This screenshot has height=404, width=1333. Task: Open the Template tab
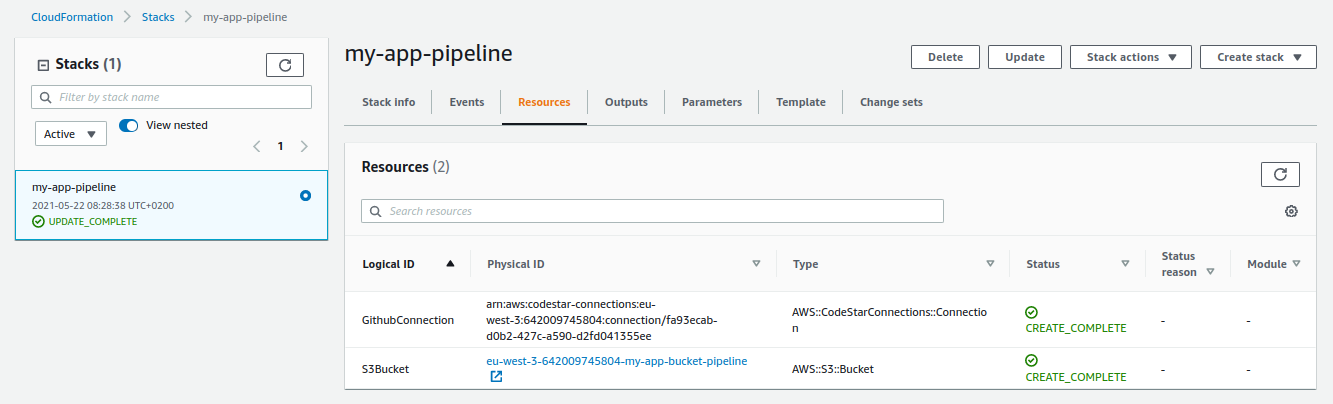pos(801,102)
